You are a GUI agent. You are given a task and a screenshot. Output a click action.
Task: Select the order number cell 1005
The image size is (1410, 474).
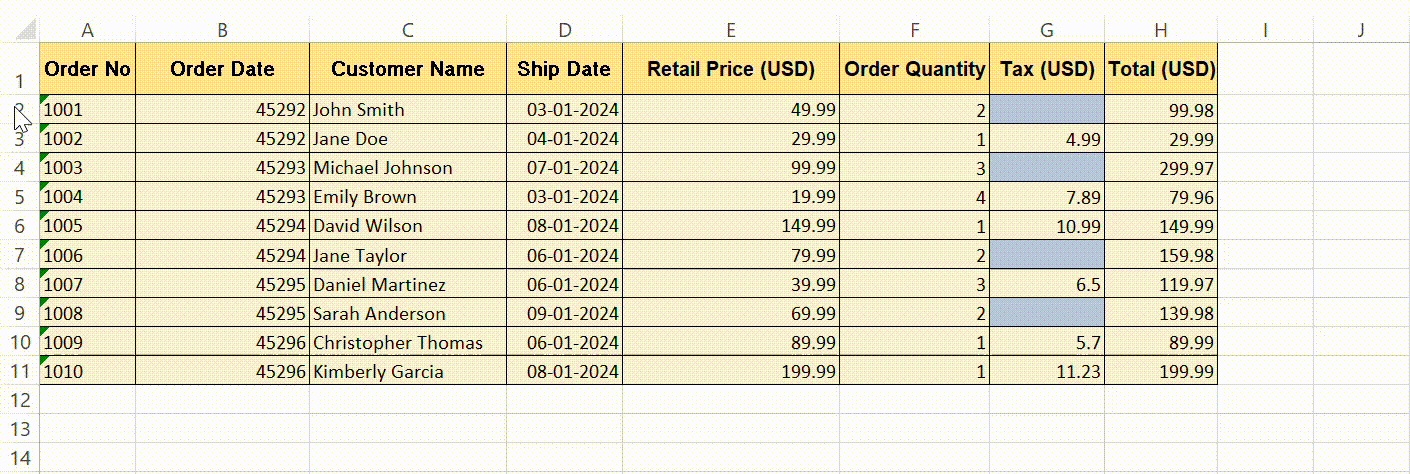[x=88, y=226]
